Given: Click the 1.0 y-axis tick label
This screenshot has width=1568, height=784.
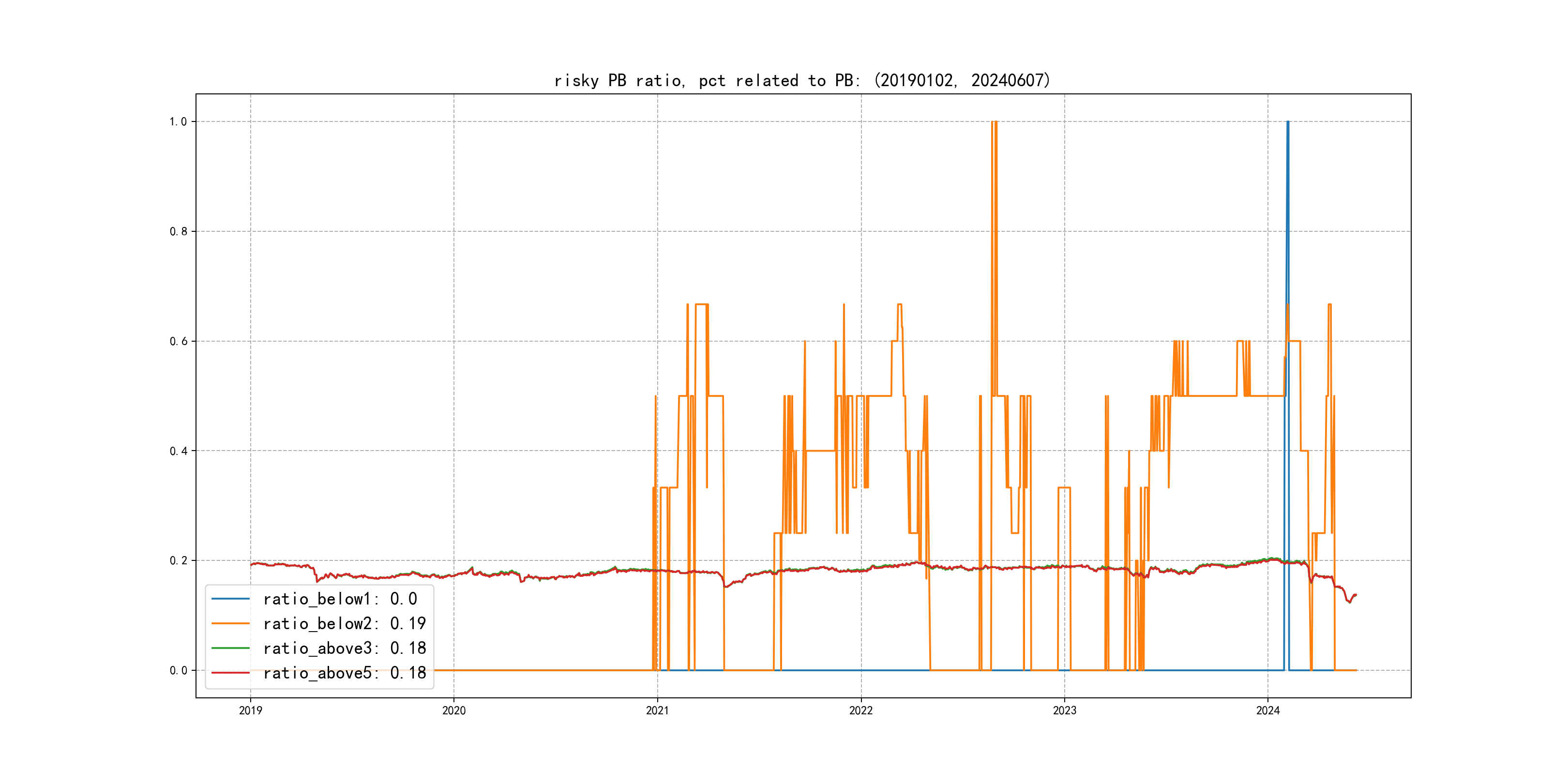Looking at the screenshot, I should [178, 122].
